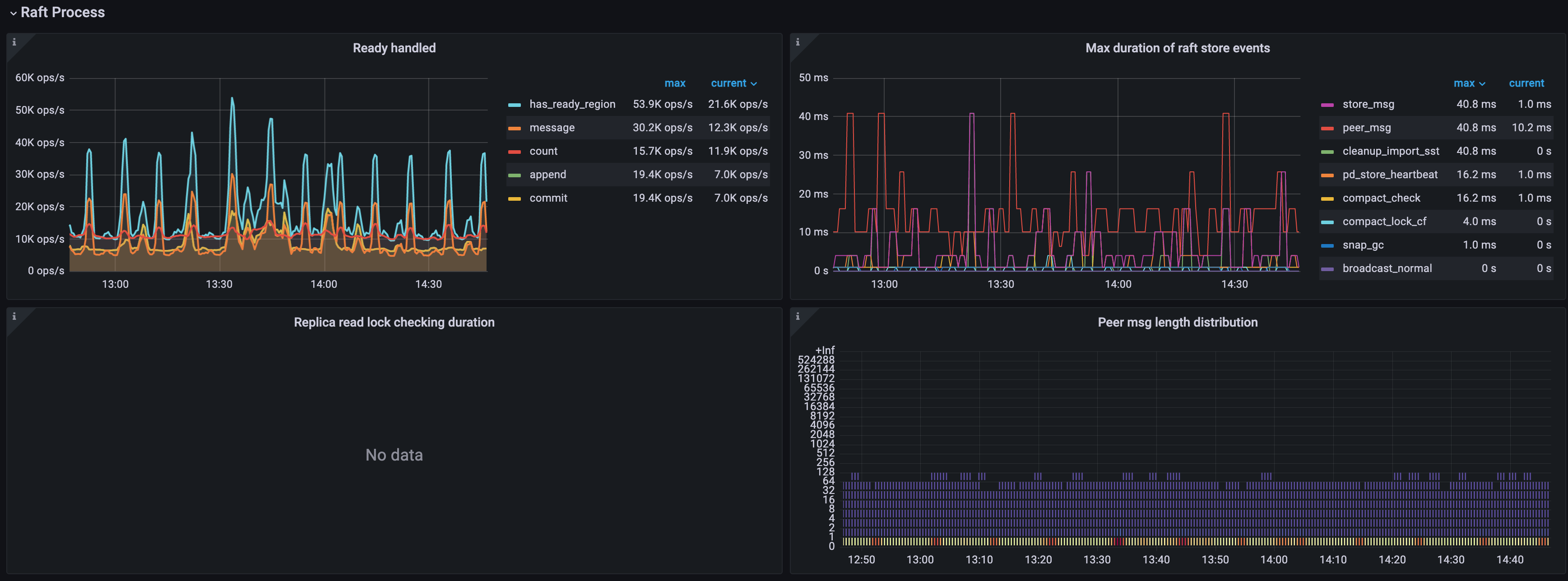Open the max sort dropdown in raft store legend
Image resolution: width=1568 pixels, height=581 pixels.
[1469, 83]
